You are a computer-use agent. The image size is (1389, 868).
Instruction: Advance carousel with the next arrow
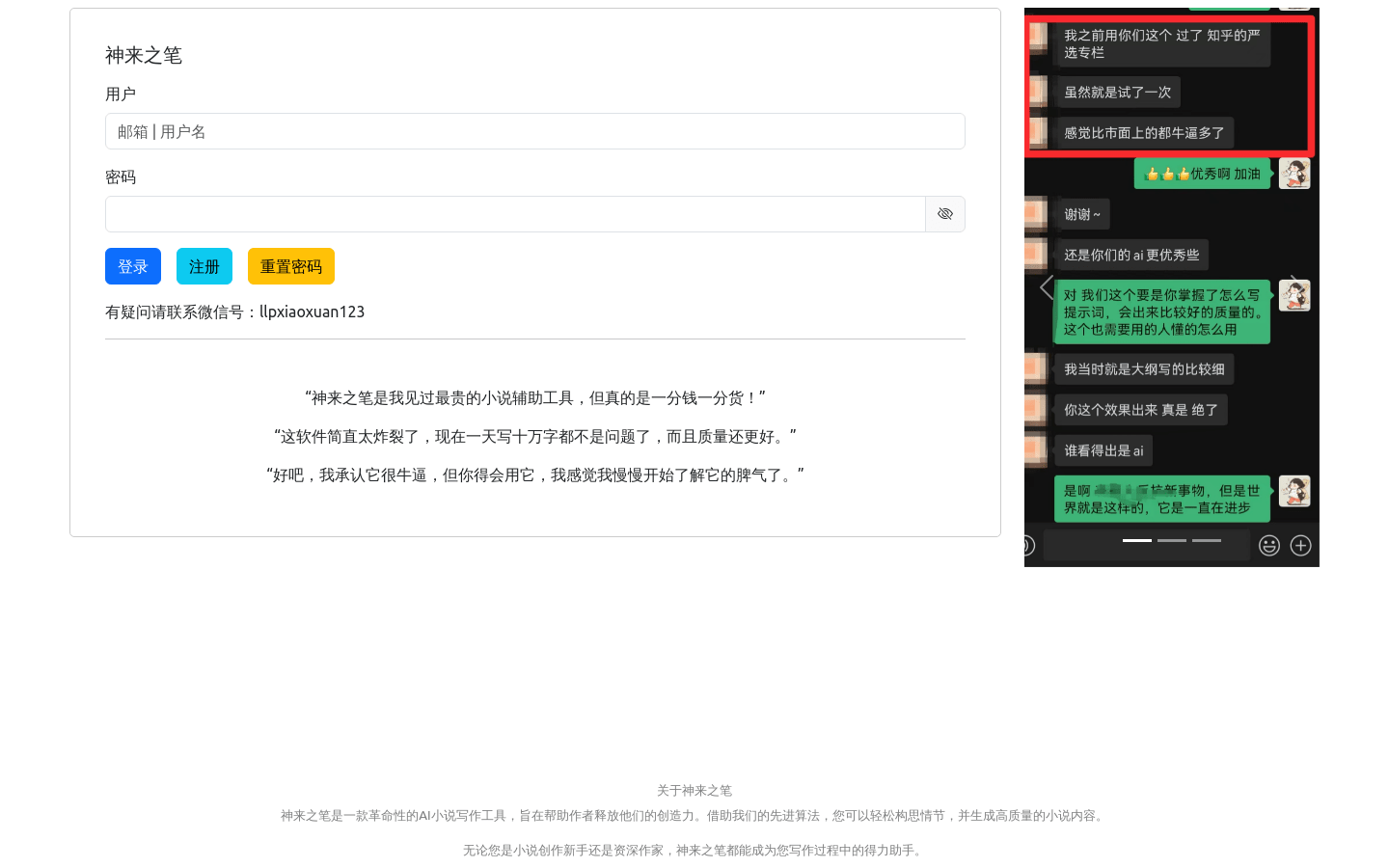[1295, 287]
